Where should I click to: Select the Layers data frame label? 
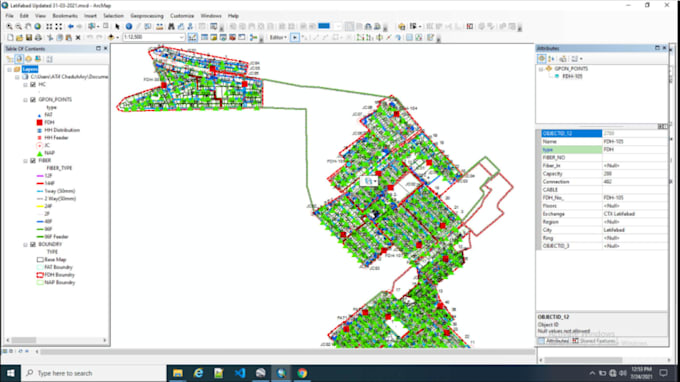click(30, 69)
